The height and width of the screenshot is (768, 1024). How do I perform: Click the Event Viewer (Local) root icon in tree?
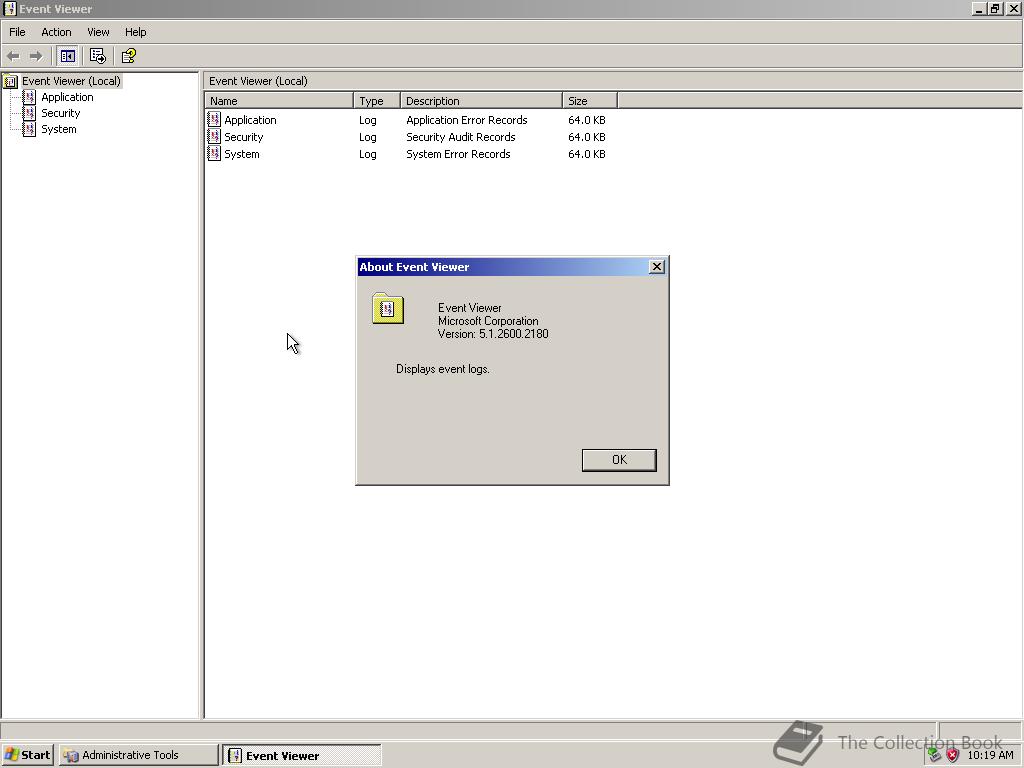point(10,82)
